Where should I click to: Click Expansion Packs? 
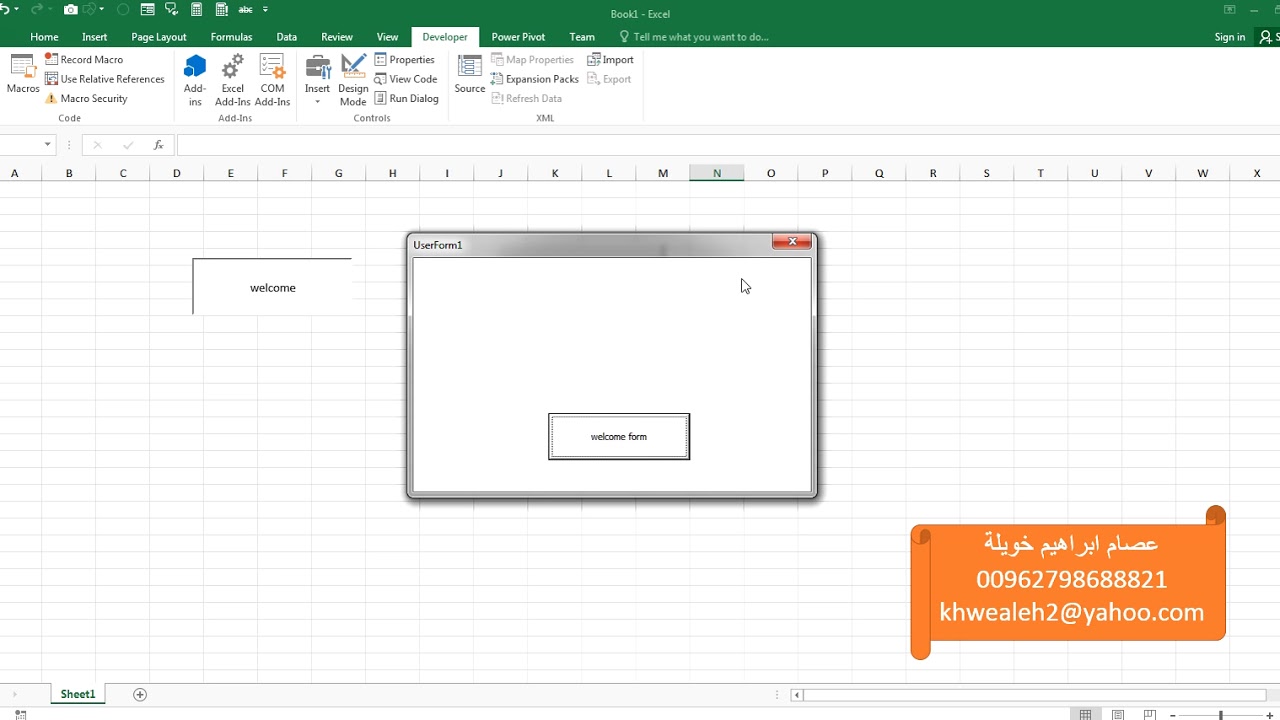(535, 79)
